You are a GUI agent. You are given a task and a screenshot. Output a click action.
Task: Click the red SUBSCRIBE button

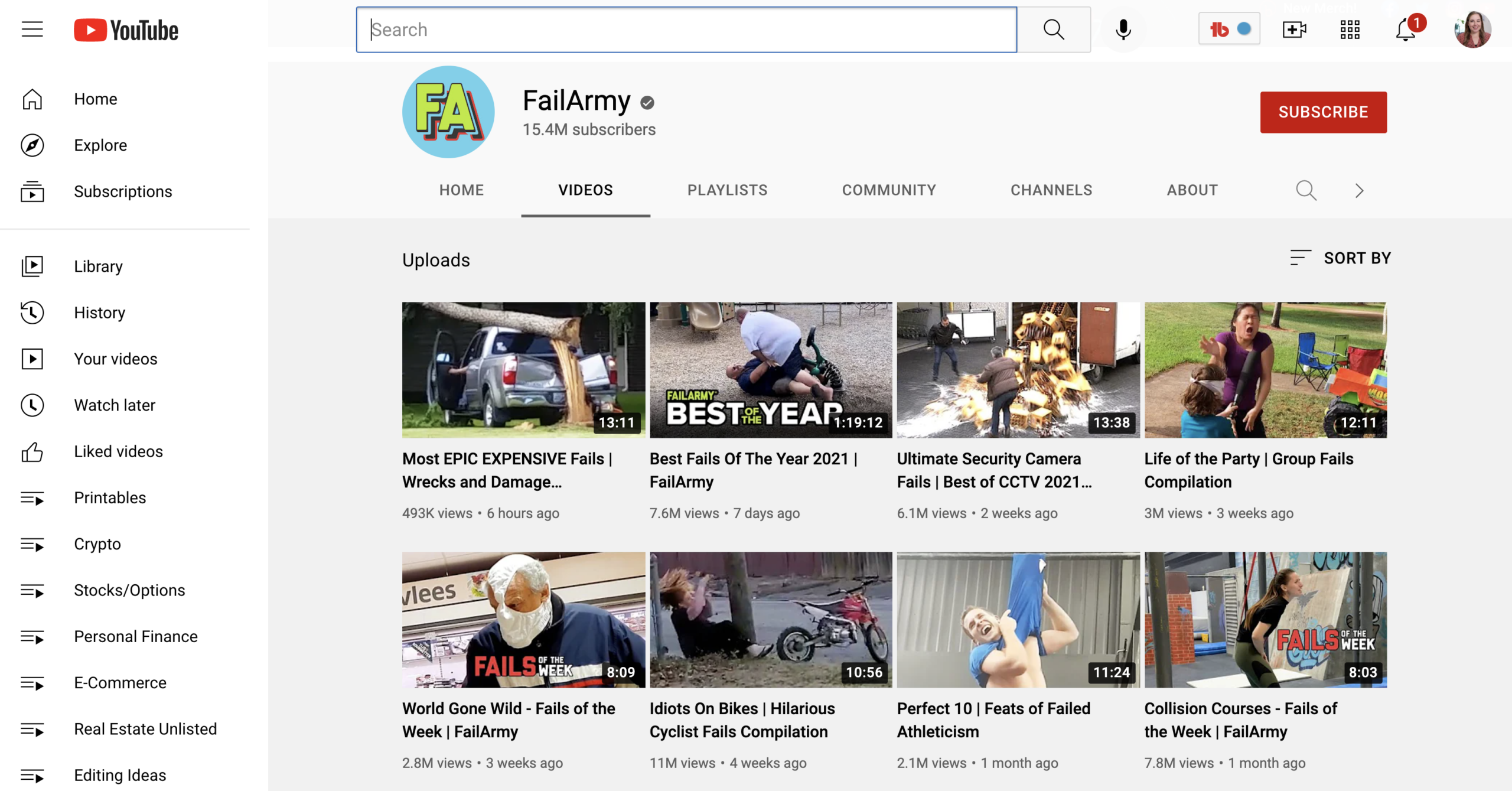point(1323,112)
